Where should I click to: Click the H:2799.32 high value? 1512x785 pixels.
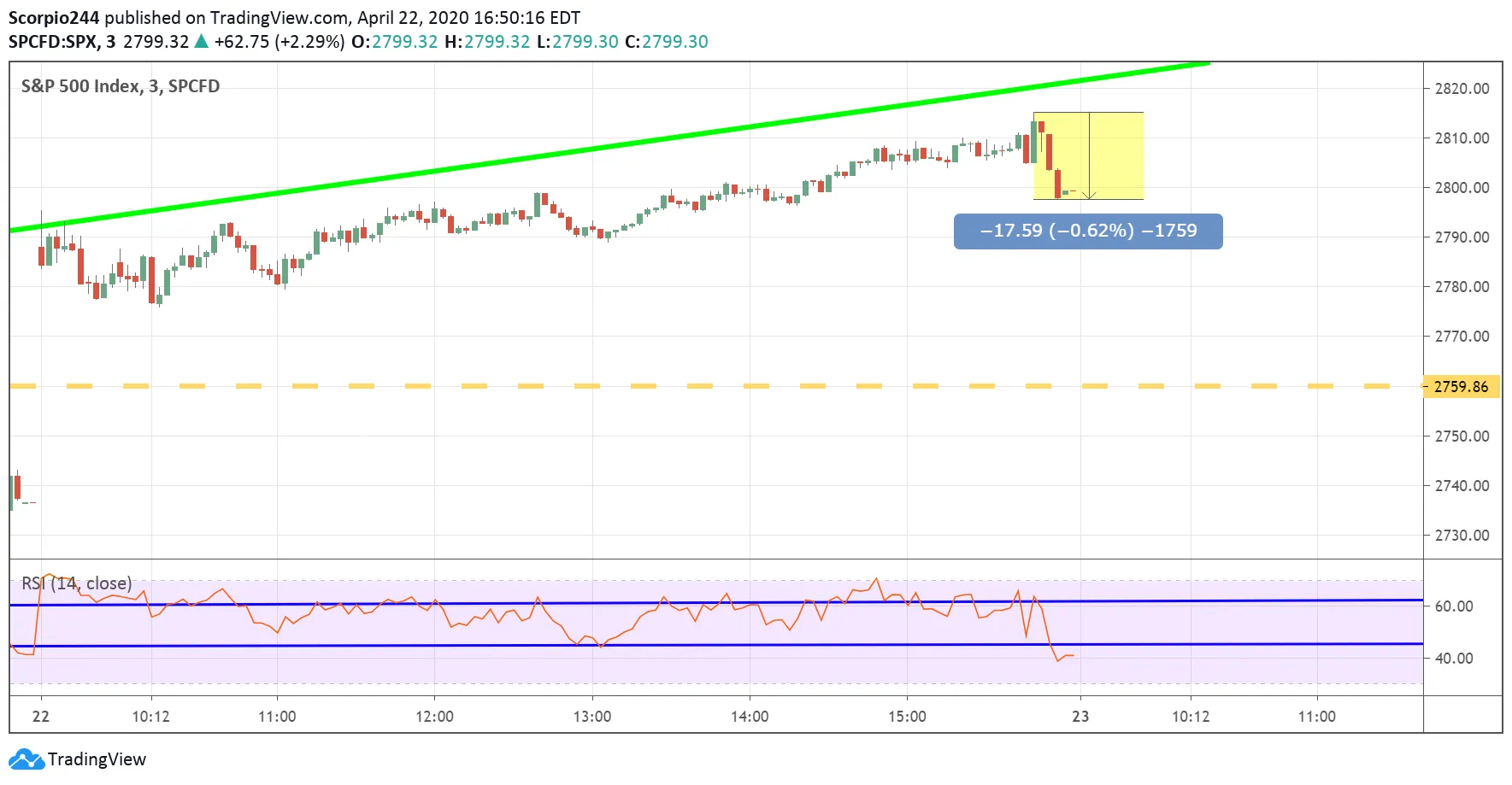(487, 42)
